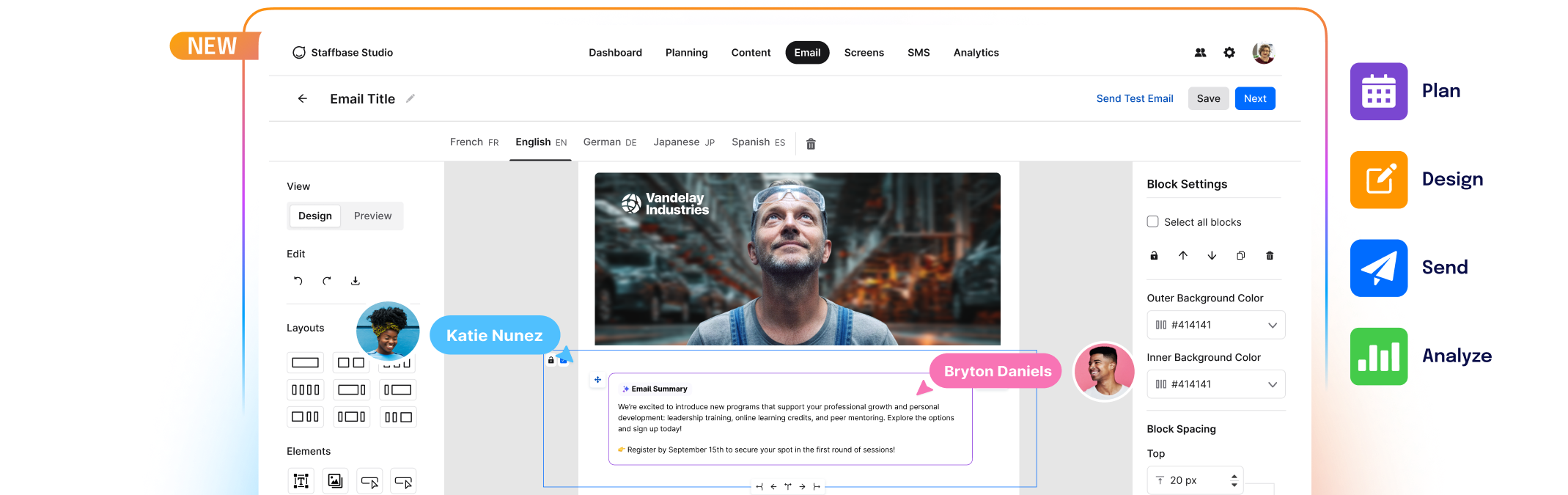Check Select all blocks
Viewport: 1568px width, 495px height.
[x=1152, y=221]
